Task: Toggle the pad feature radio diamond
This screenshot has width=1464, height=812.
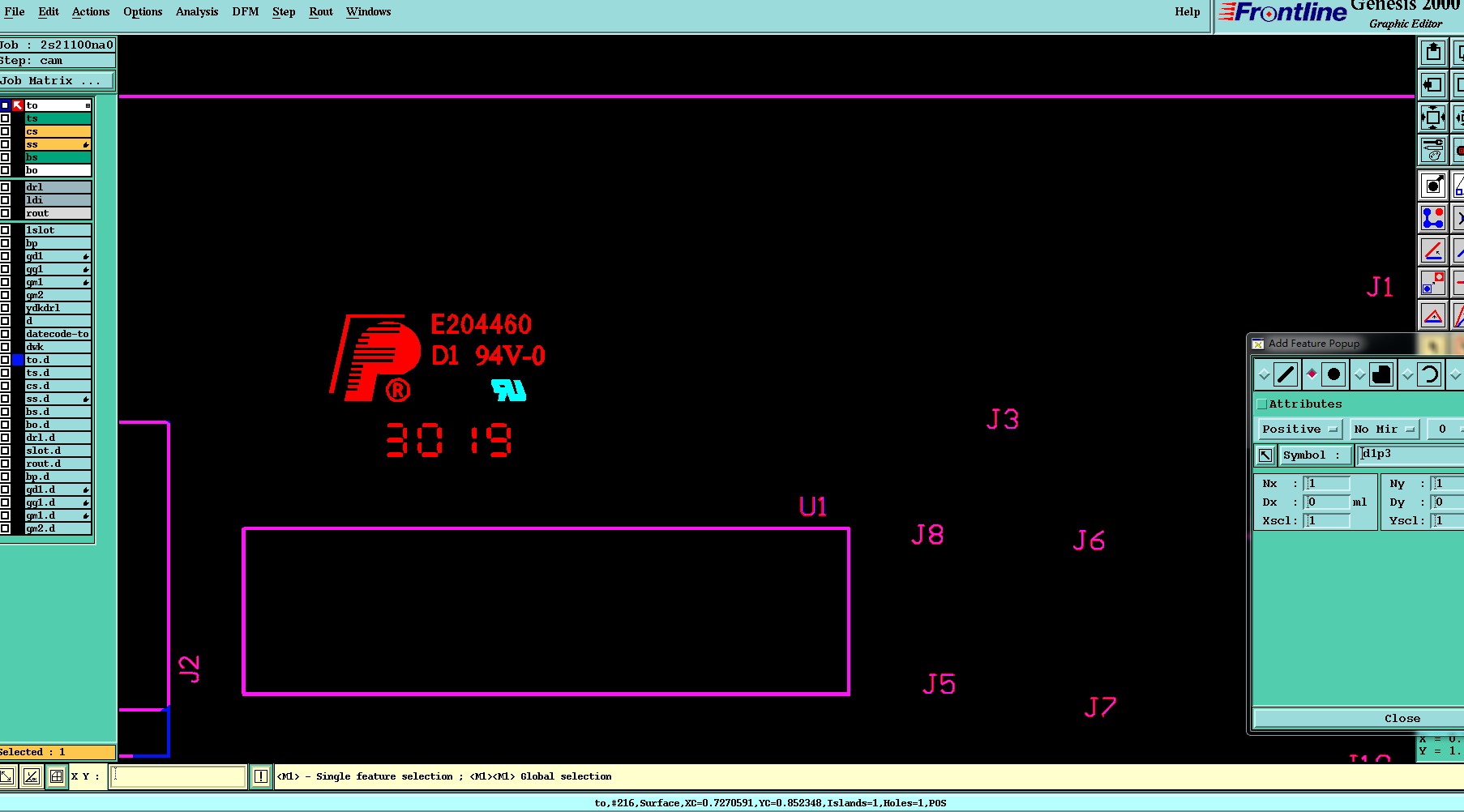Action: pos(1312,374)
